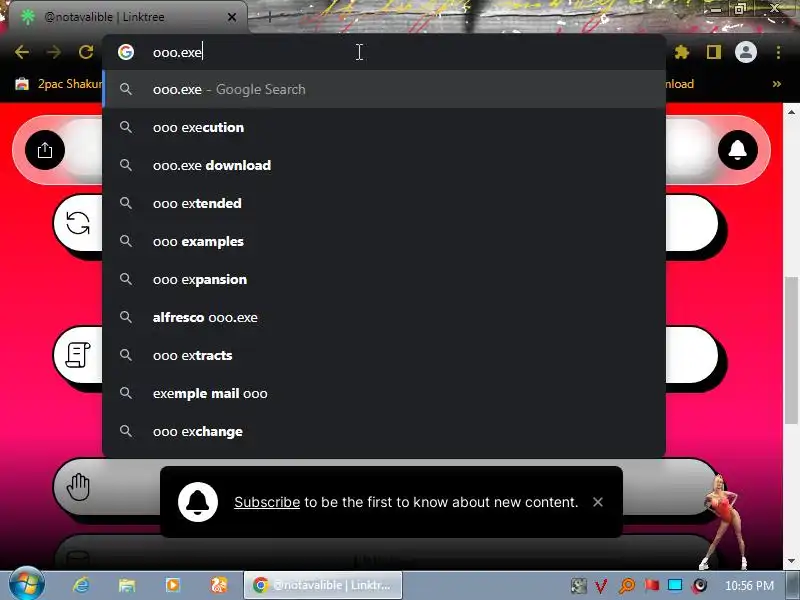Image resolution: width=800 pixels, height=600 pixels.
Task: Toggle the browser side panel icon
Action: (x=713, y=52)
